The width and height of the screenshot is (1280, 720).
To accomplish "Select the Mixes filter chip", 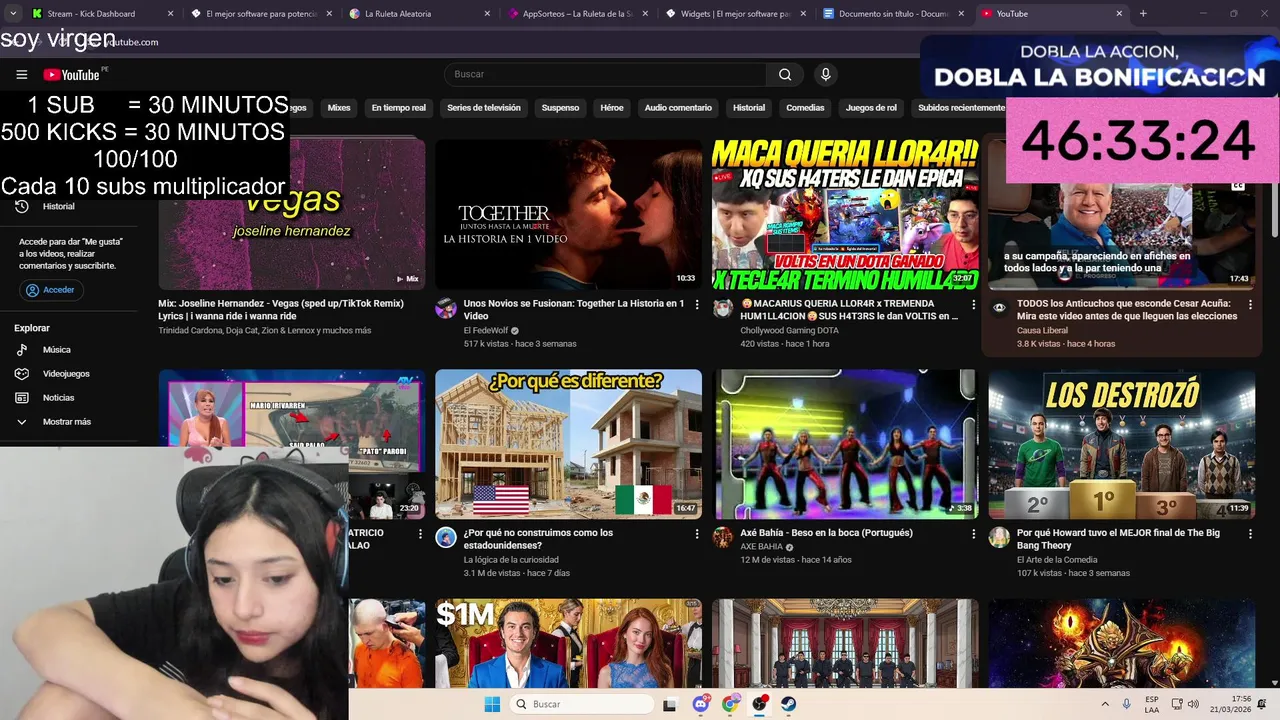I will click(339, 108).
